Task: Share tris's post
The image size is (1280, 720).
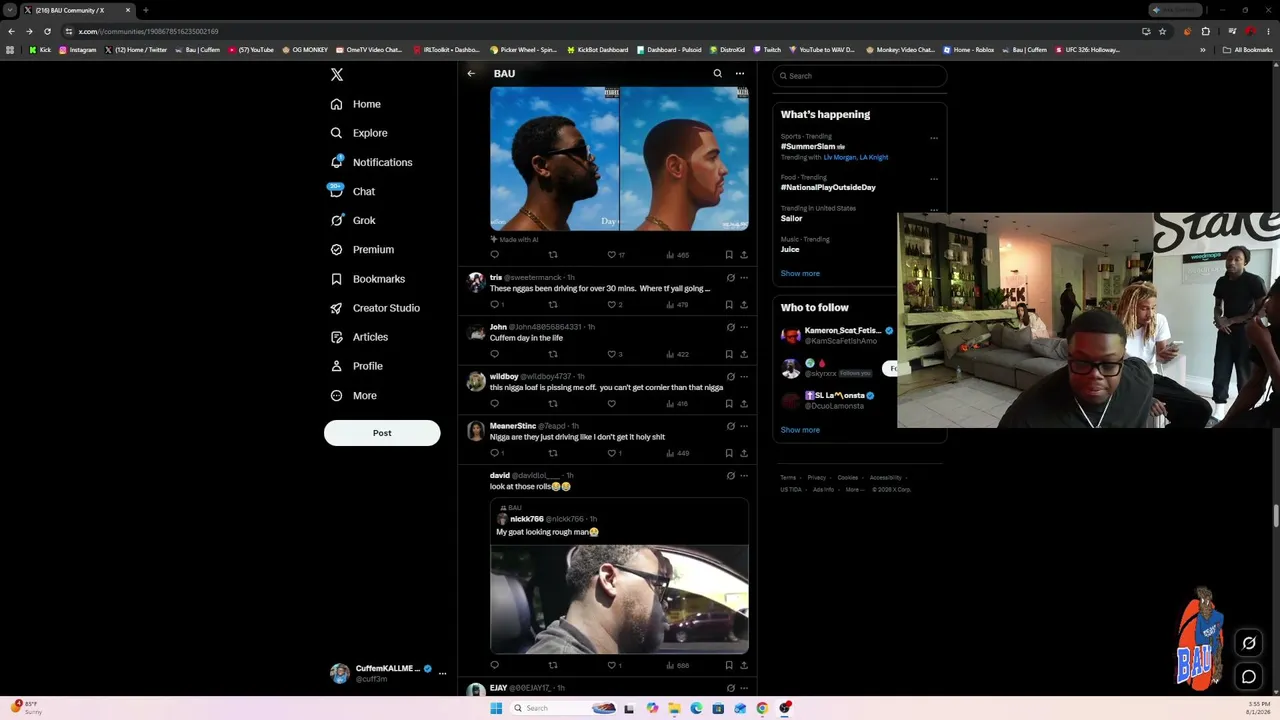Action: click(x=744, y=304)
